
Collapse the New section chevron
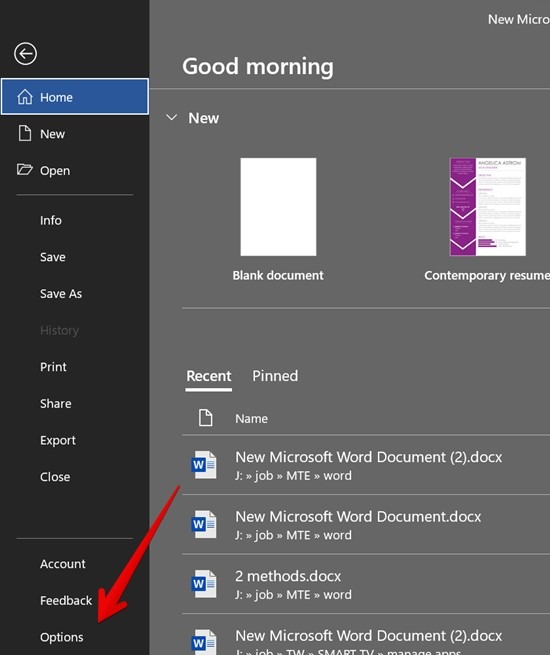[x=172, y=117]
